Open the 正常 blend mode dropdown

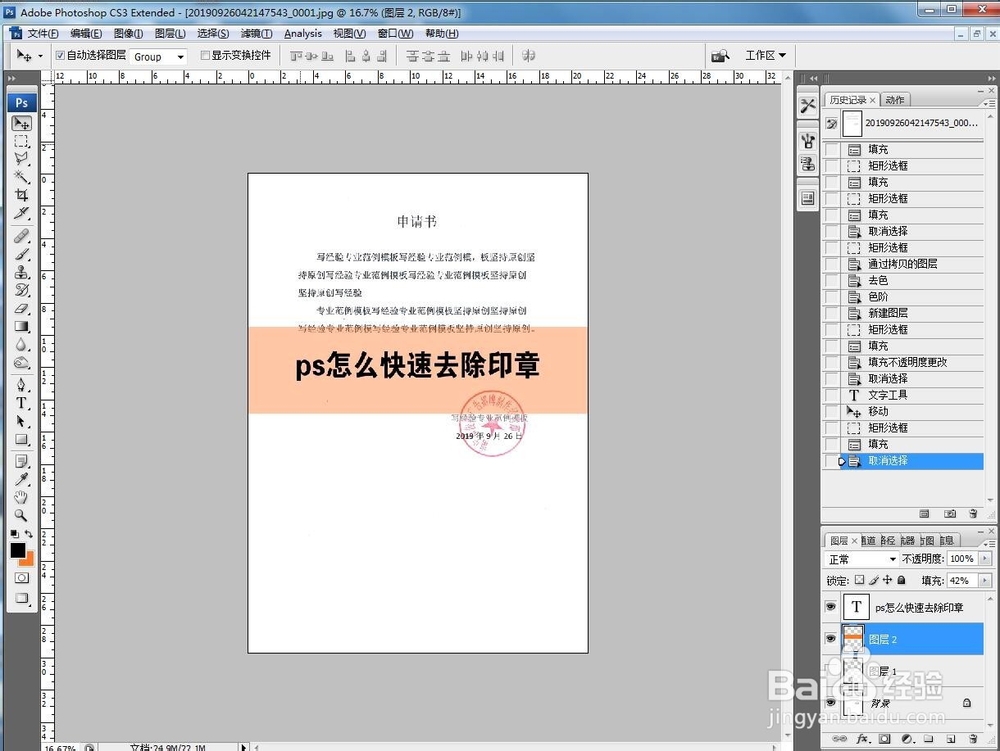(x=862, y=559)
